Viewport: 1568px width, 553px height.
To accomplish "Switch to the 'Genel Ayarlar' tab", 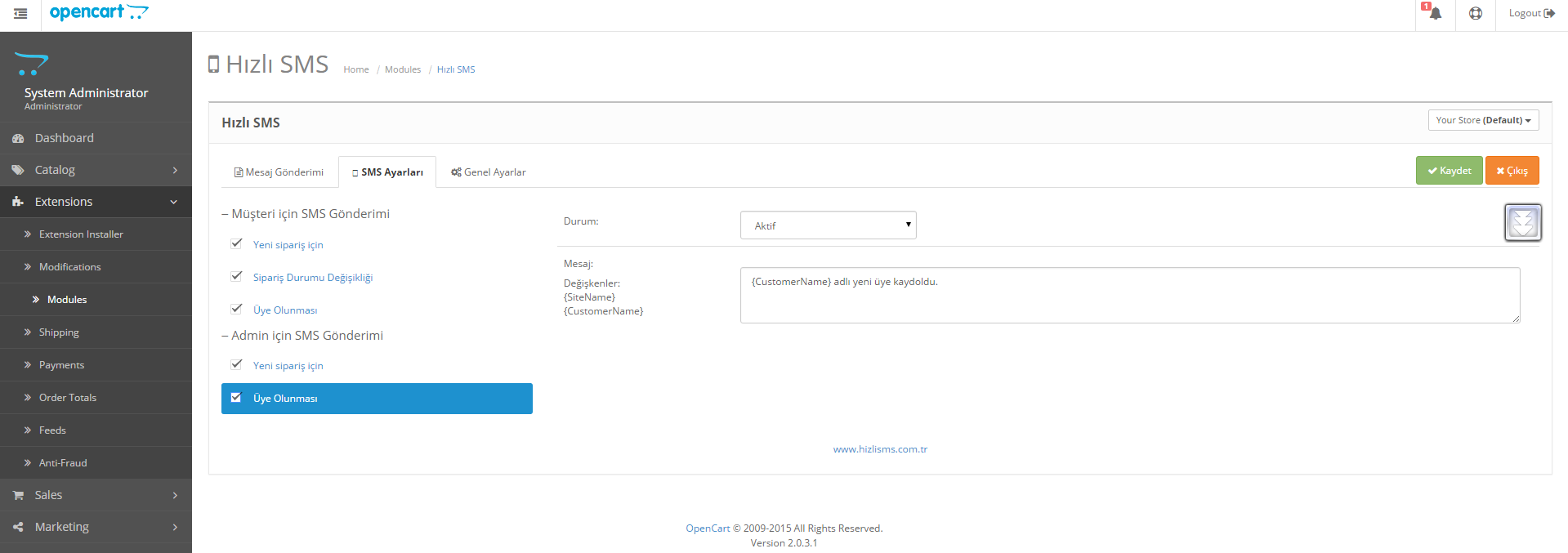I will (x=489, y=172).
